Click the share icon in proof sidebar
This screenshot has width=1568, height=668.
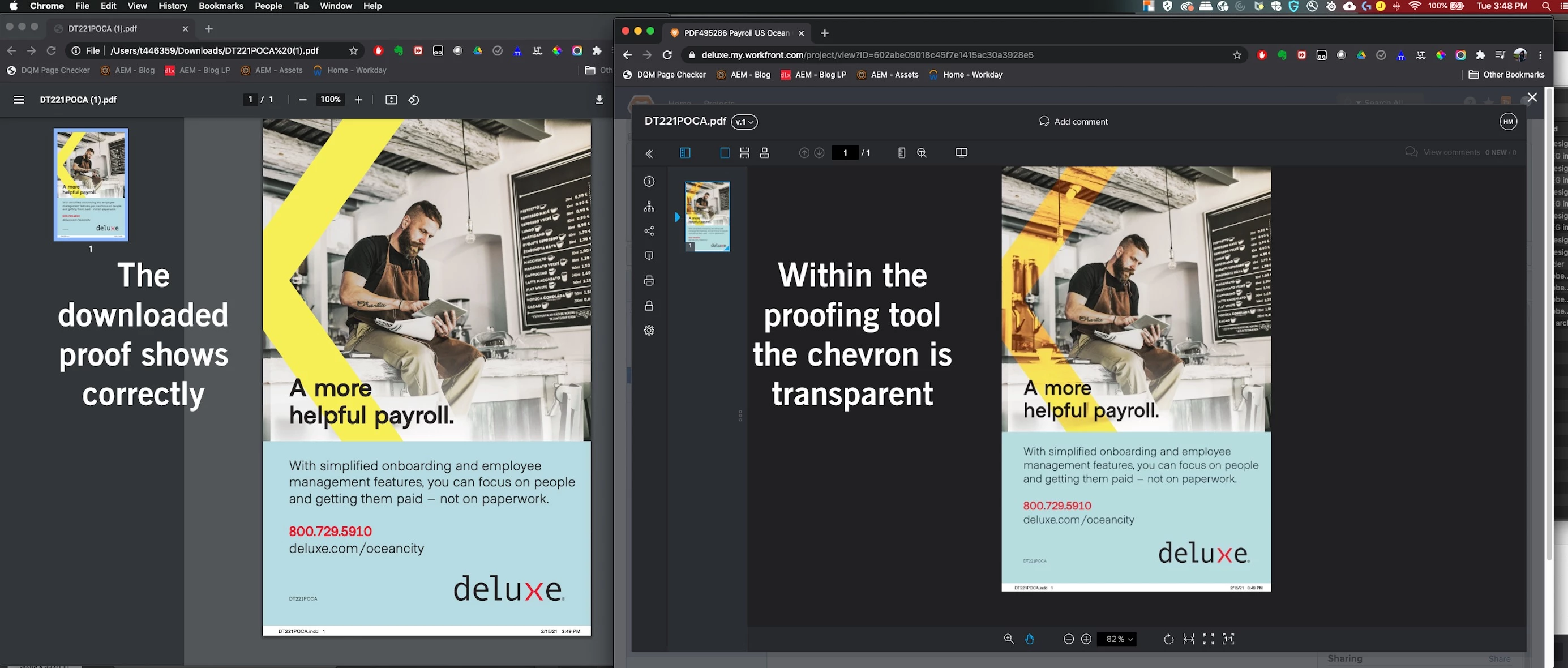coord(649,232)
